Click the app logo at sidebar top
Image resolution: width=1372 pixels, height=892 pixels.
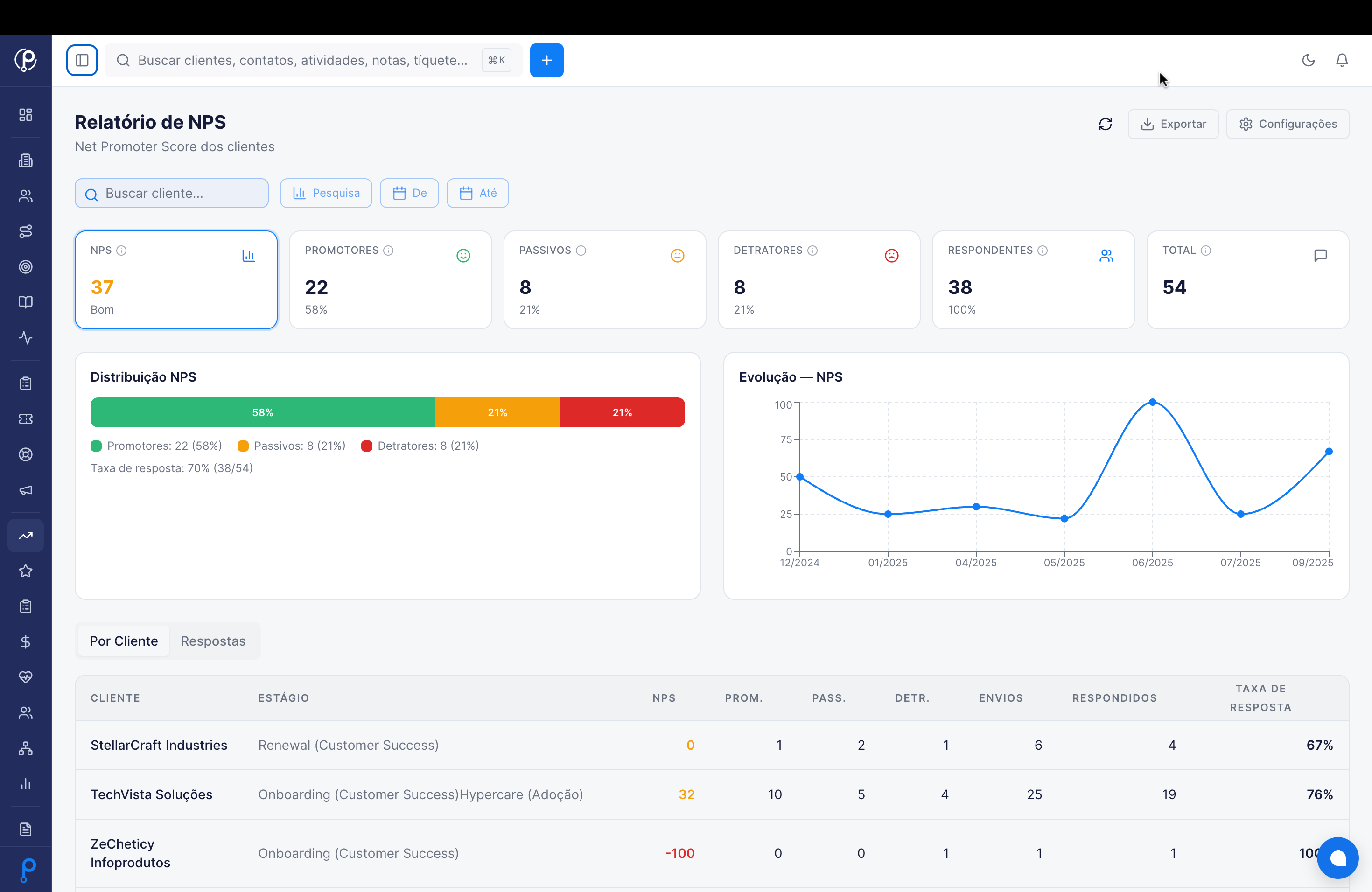coord(25,60)
